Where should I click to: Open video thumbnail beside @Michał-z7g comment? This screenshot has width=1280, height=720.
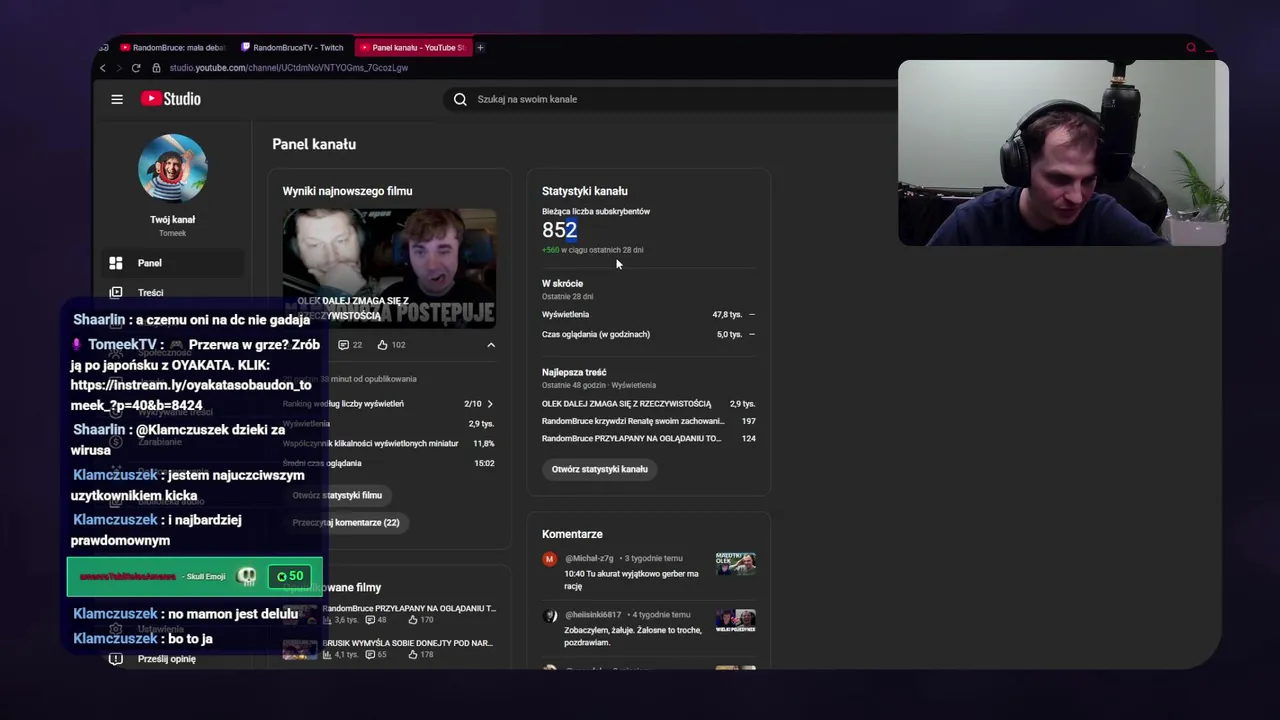[735, 564]
